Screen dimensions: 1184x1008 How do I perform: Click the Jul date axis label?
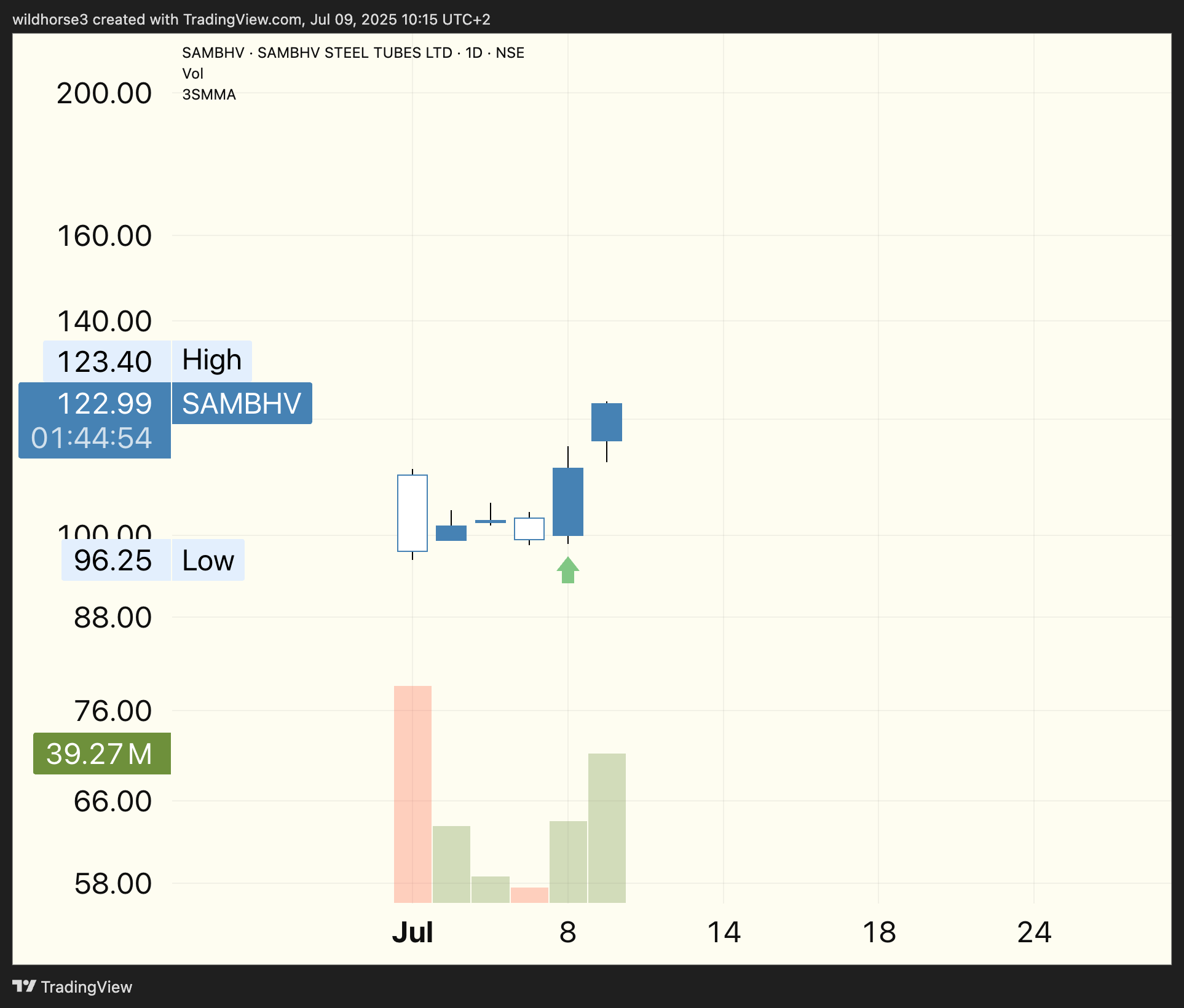click(x=412, y=932)
